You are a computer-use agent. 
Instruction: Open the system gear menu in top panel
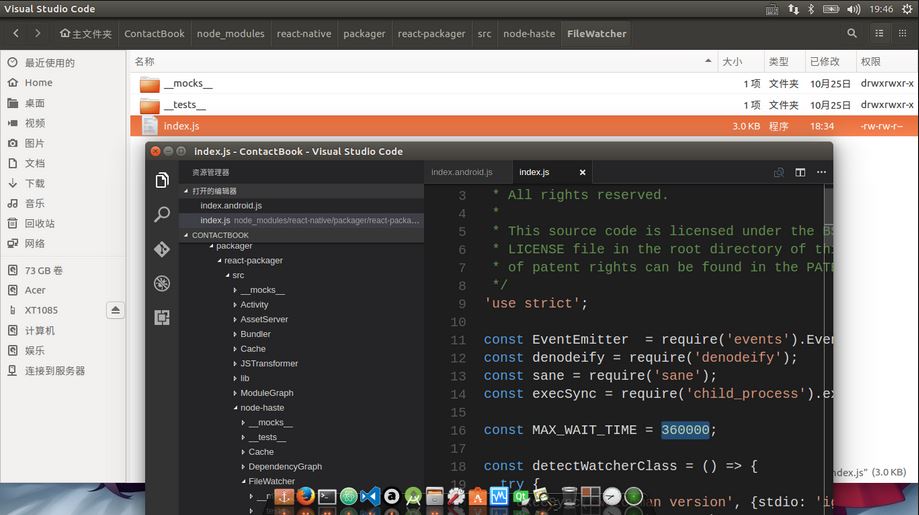(x=907, y=9)
